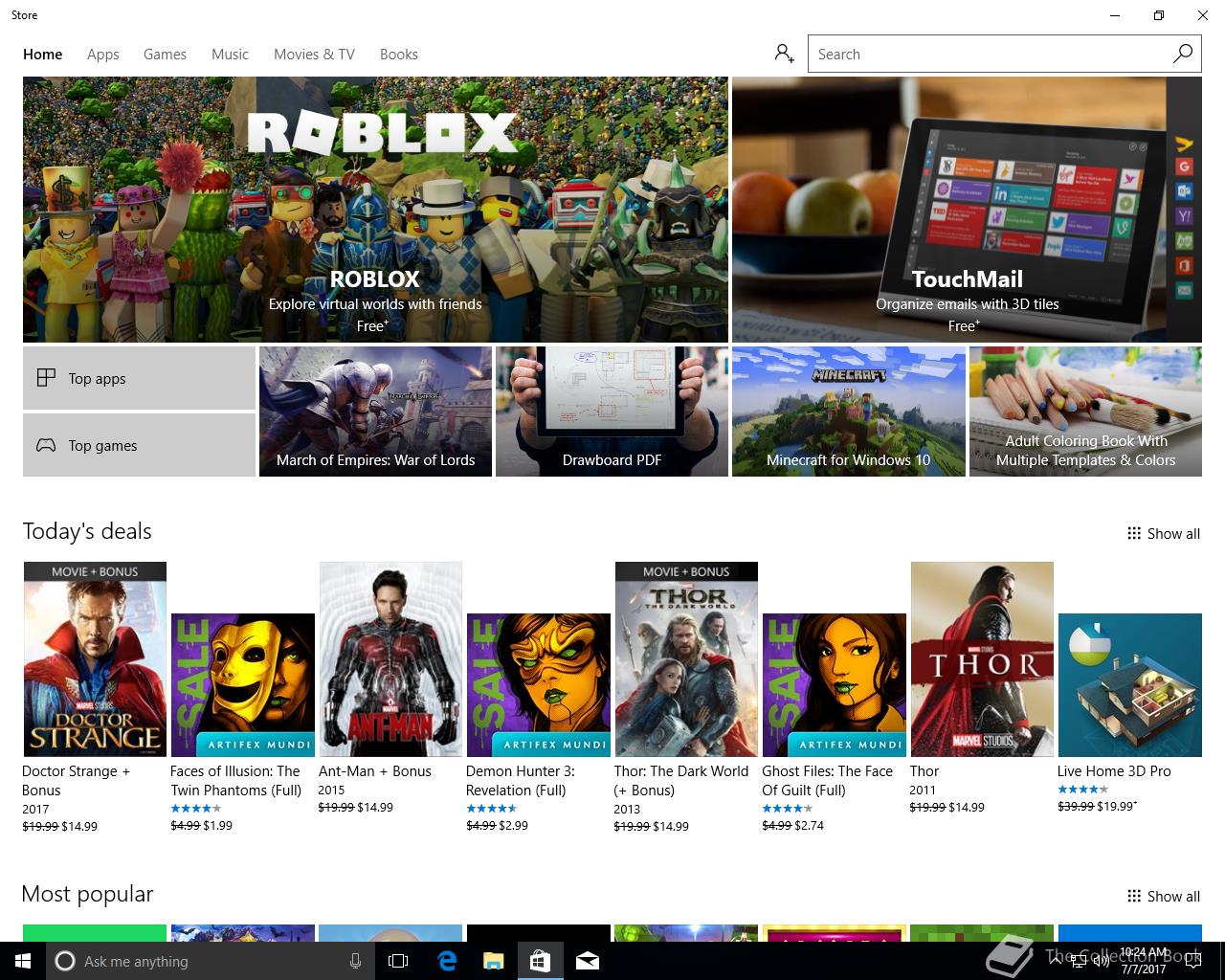Open Minecraft for Windows 10 tile
Screen dimensions: 1225x980
click(x=848, y=412)
